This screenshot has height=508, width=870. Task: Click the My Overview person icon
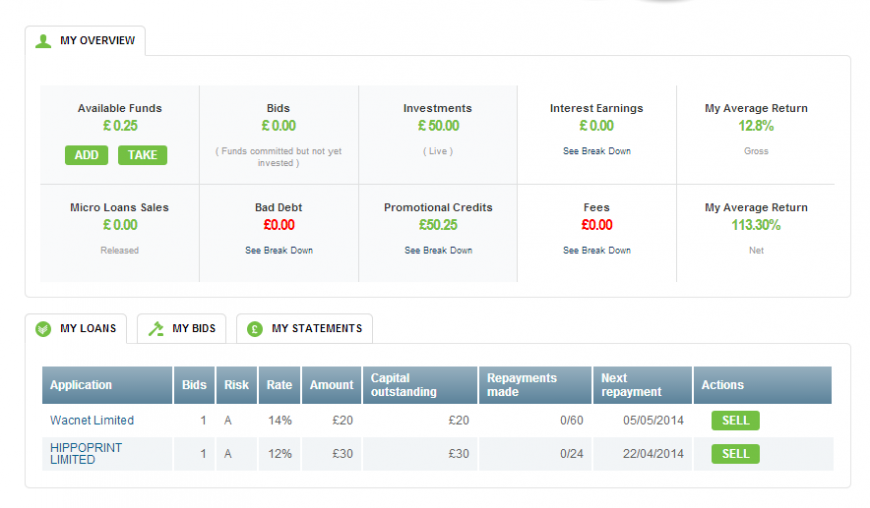43,41
